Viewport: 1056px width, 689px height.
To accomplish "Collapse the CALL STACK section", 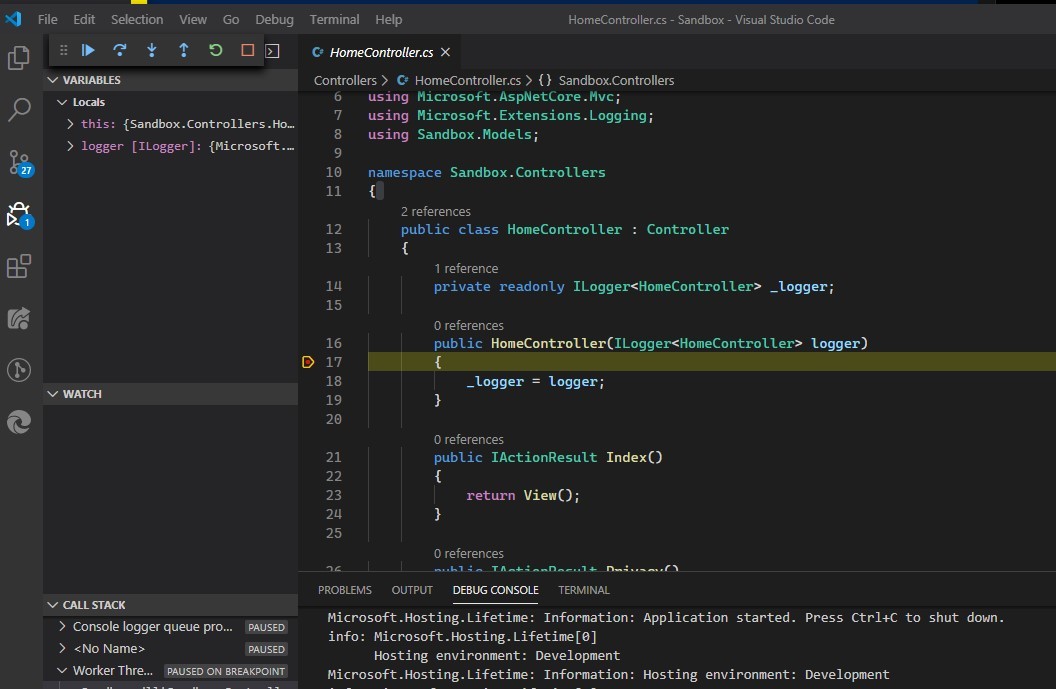I will point(53,605).
